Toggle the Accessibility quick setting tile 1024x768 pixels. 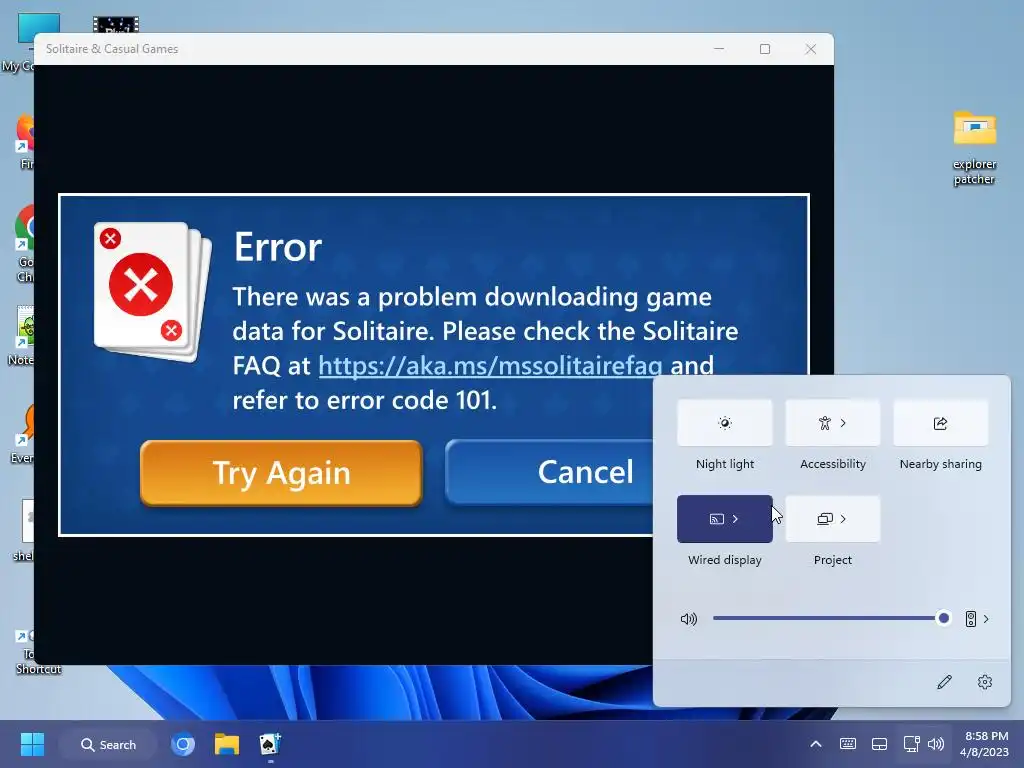click(833, 423)
